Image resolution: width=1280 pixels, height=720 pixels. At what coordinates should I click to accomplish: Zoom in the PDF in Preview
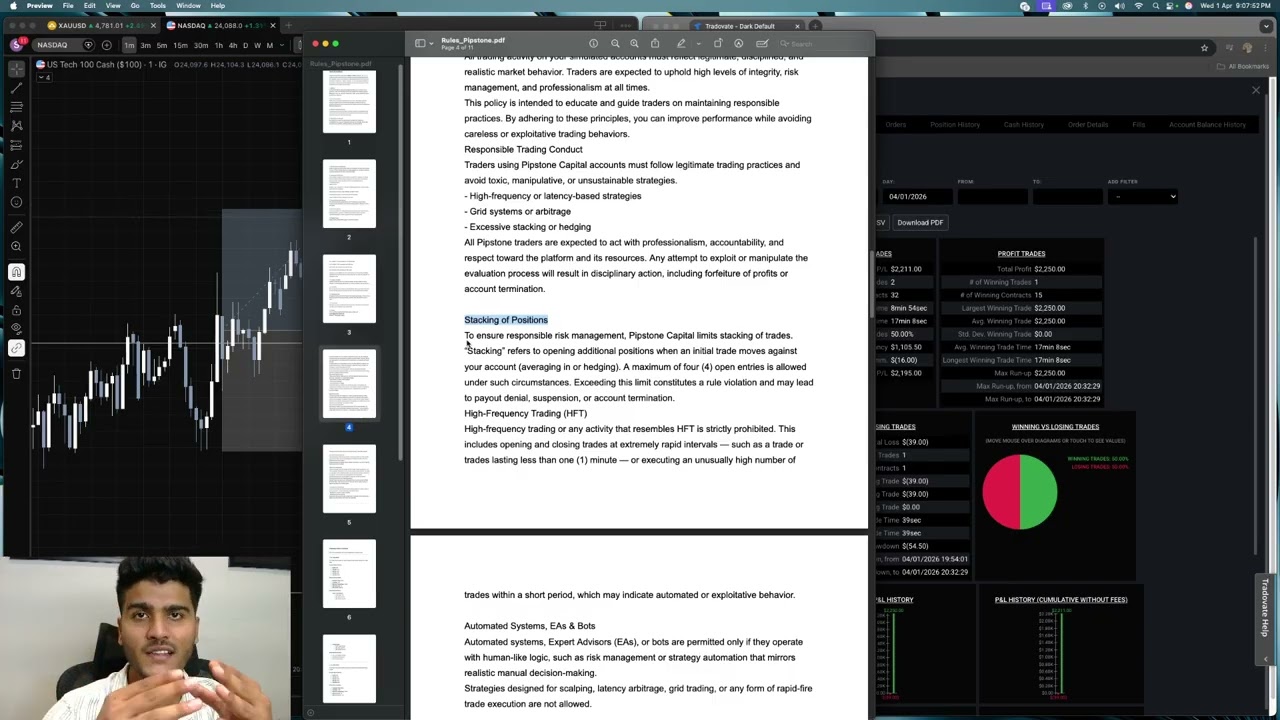tap(634, 44)
